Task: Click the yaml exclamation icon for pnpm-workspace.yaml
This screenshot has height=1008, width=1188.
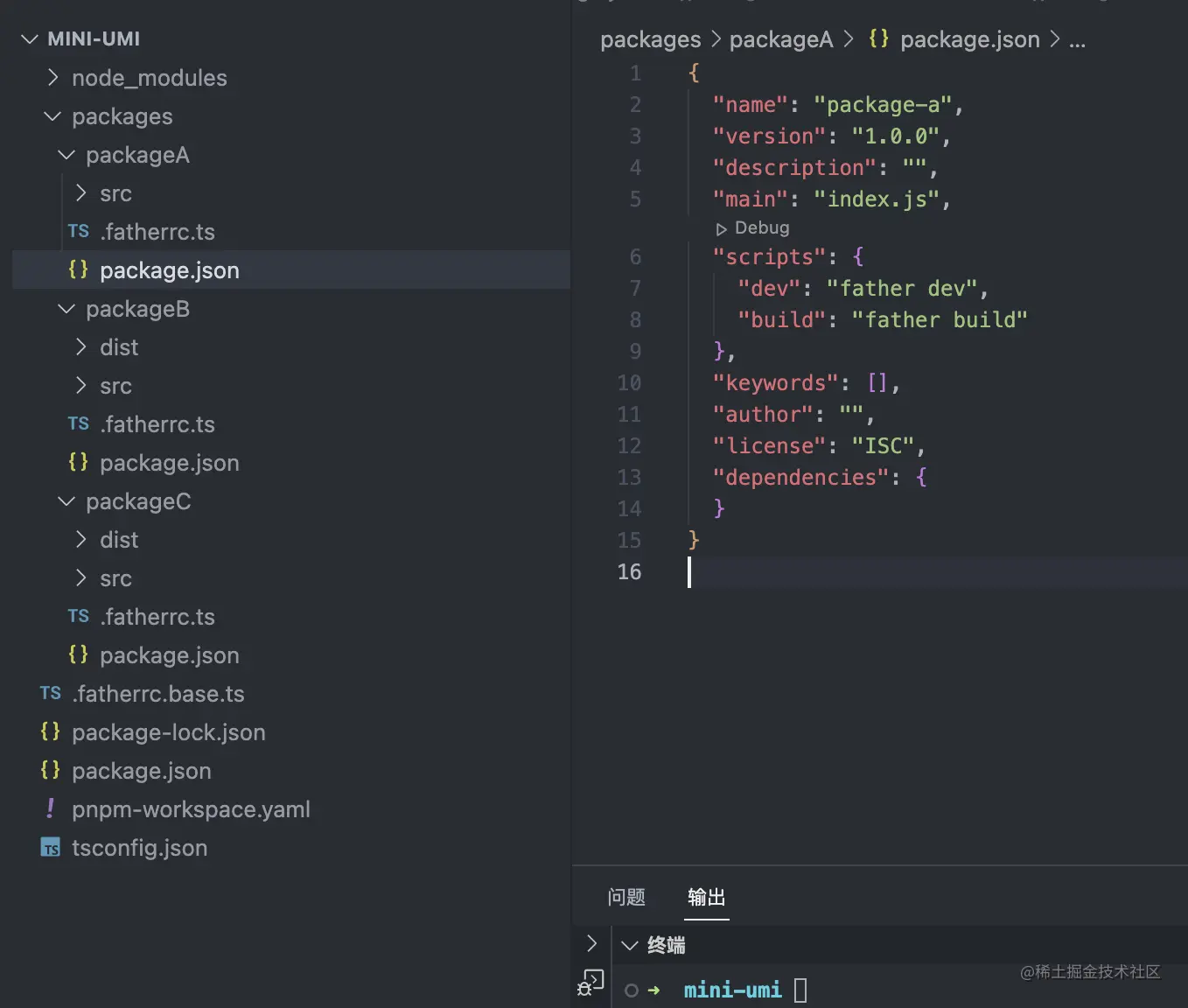Action: pos(51,809)
